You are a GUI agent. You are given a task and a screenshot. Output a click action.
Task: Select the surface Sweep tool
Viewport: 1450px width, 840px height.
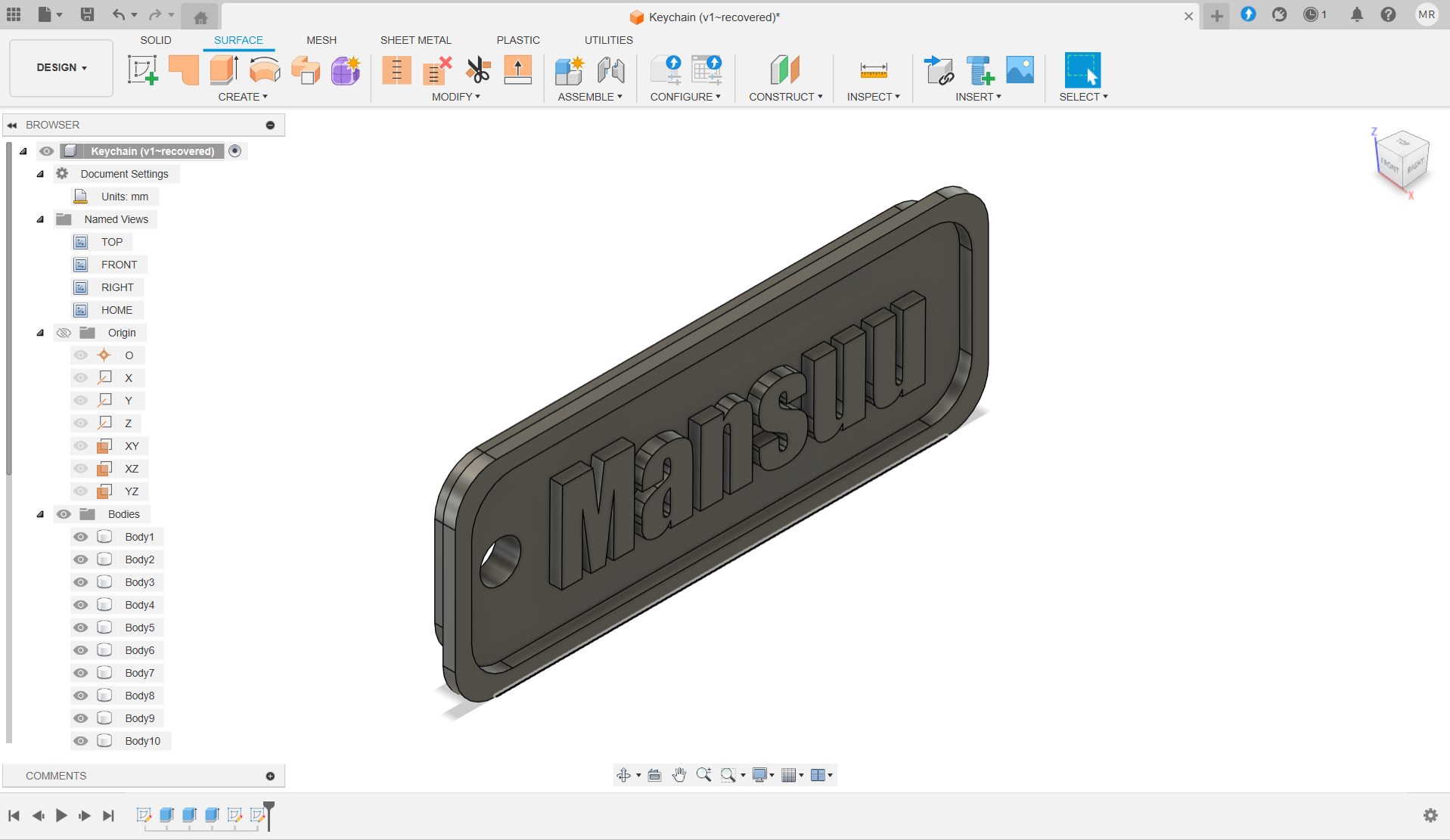[306, 70]
